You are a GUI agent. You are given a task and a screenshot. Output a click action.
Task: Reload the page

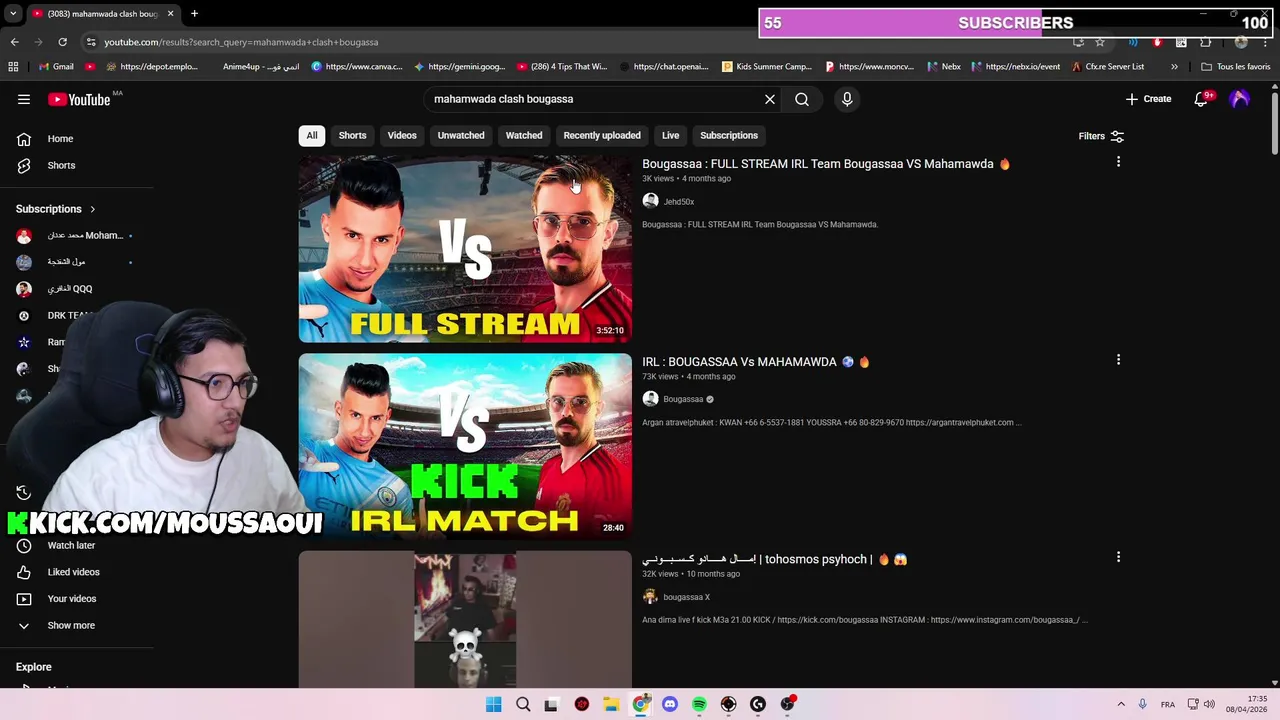tap(62, 42)
